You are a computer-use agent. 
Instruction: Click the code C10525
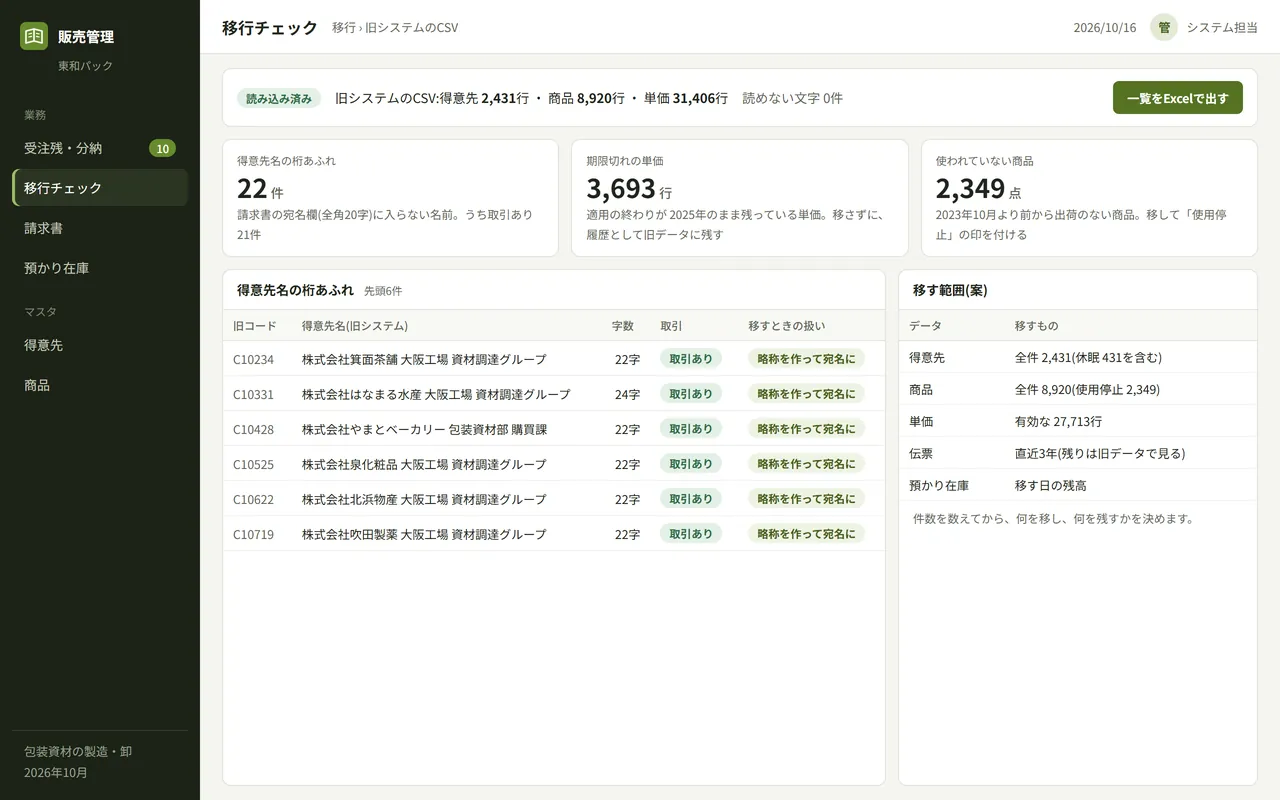pos(253,464)
